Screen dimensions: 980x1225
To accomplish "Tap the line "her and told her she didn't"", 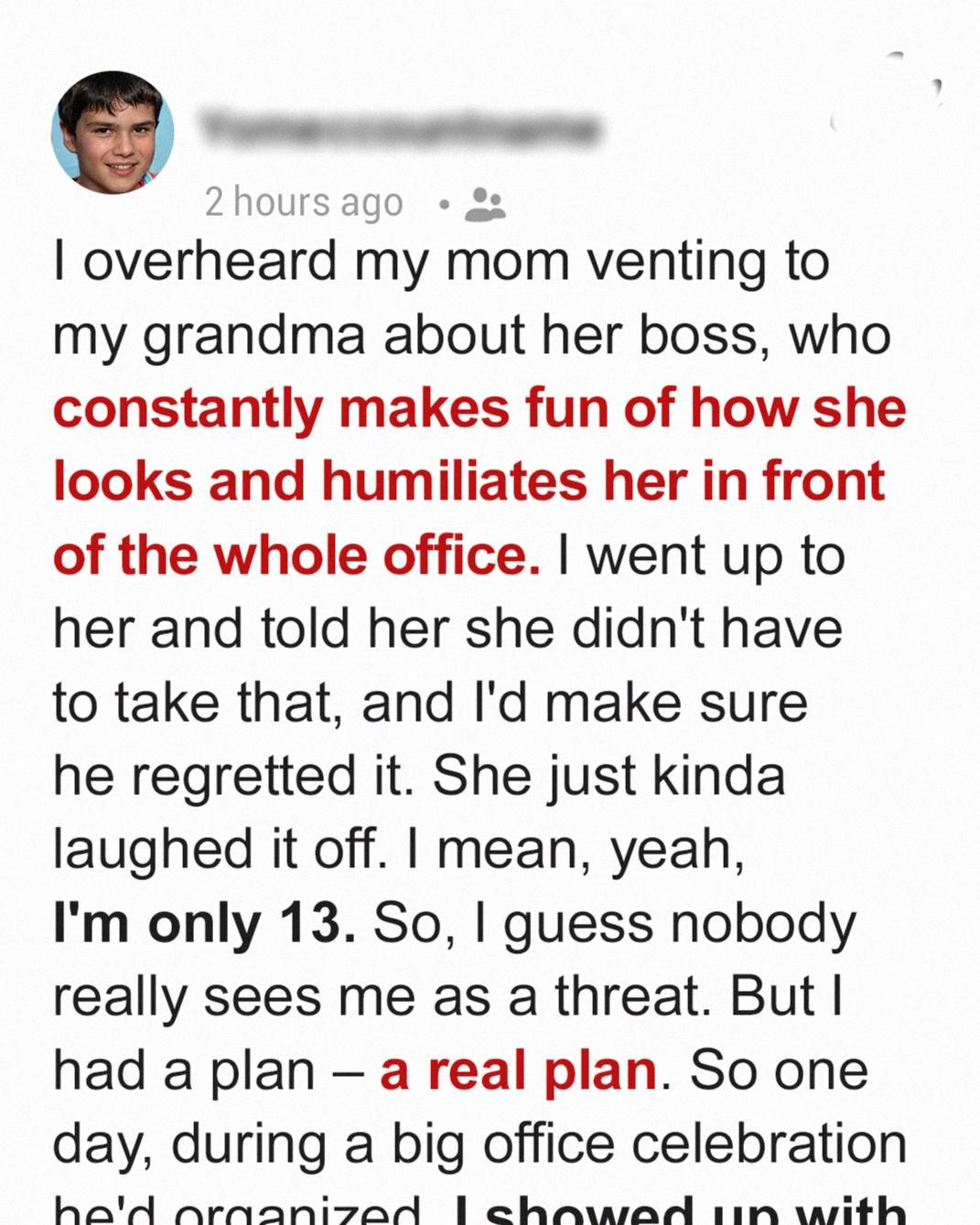I will [x=447, y=629].
